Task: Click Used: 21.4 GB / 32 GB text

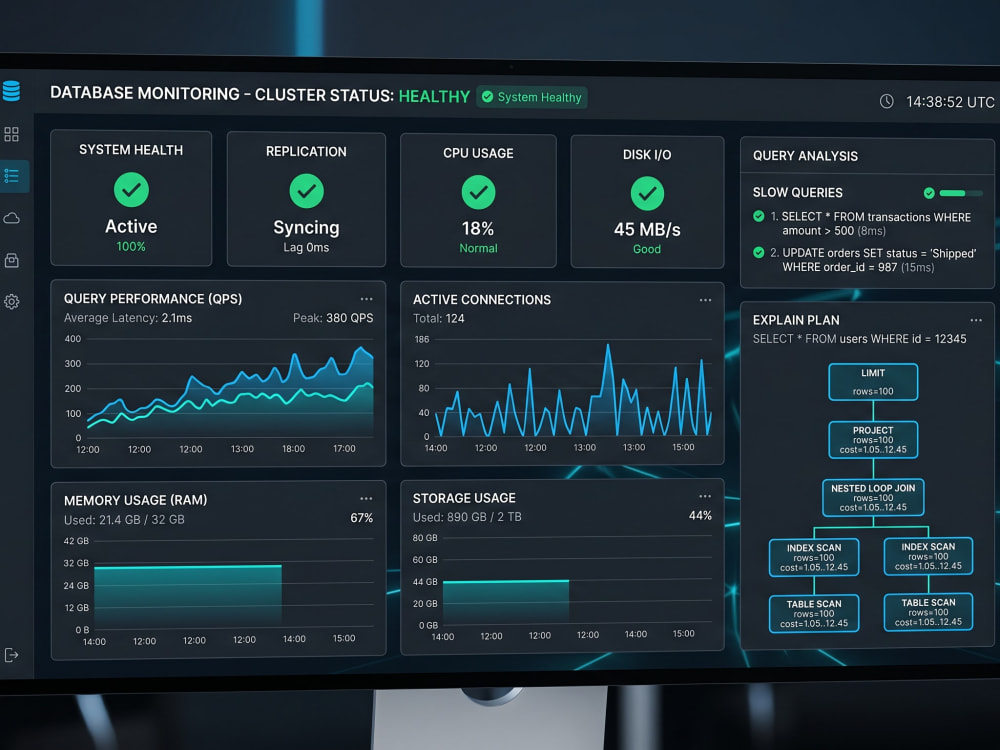Action: [x=124, y=520]
